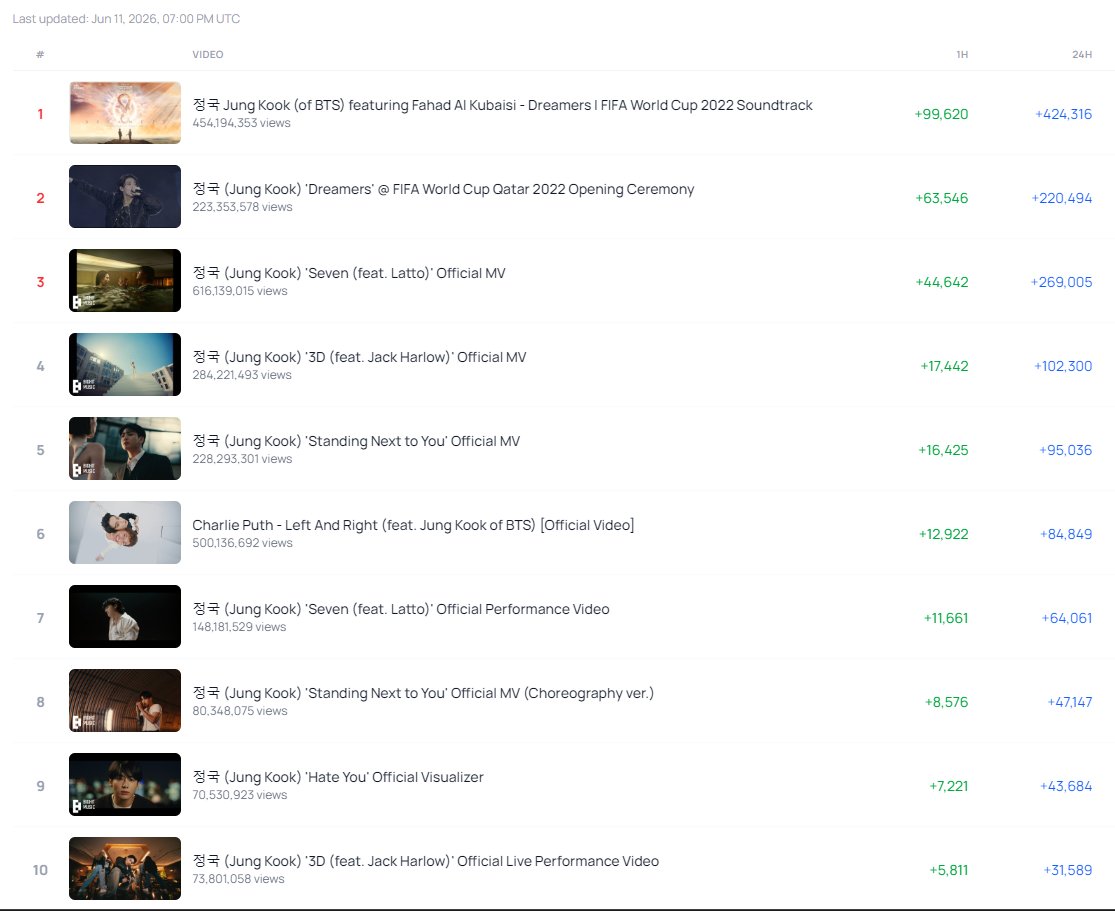Viewport: 1115px width, 911px height.
Task: Open thumbnail of 'Standing Next to You' Official MV
Action: 124,448
